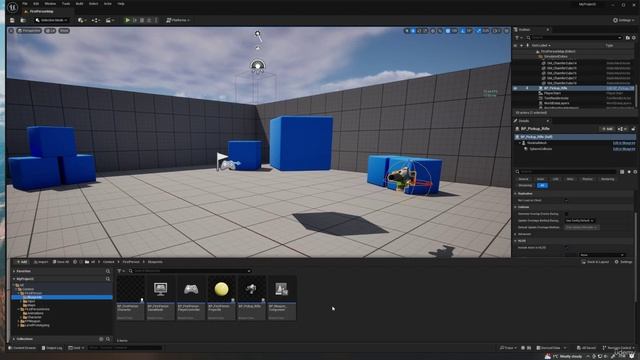Open the play options three-dot menu
640x360 pixels.
[156, 20]
